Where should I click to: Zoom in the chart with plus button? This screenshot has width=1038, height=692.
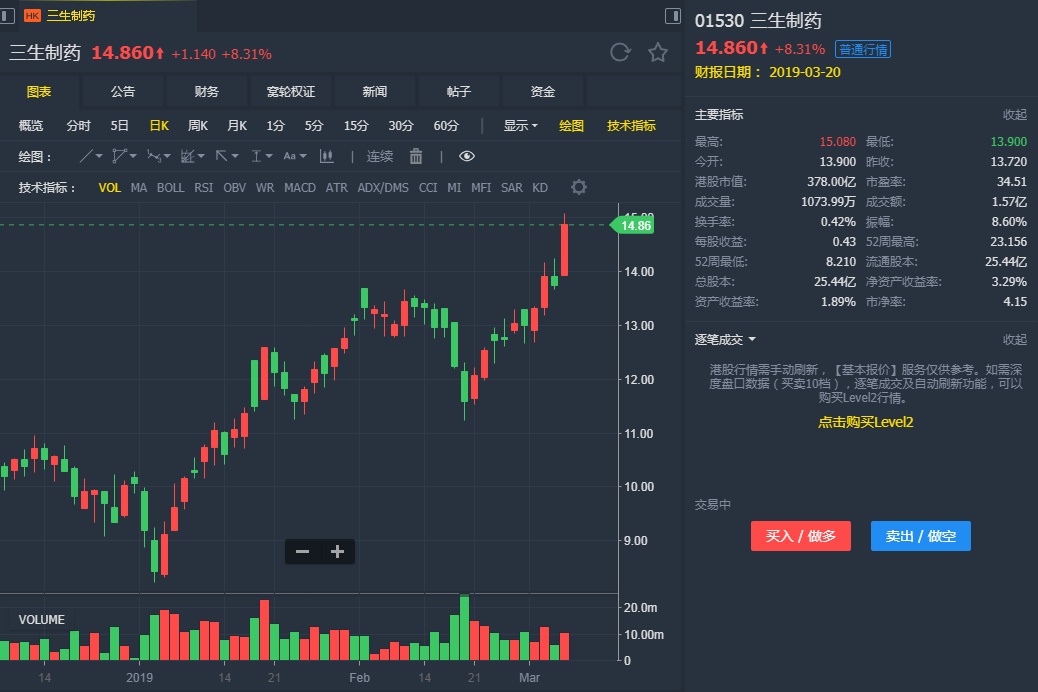click(x=337, y=551)
